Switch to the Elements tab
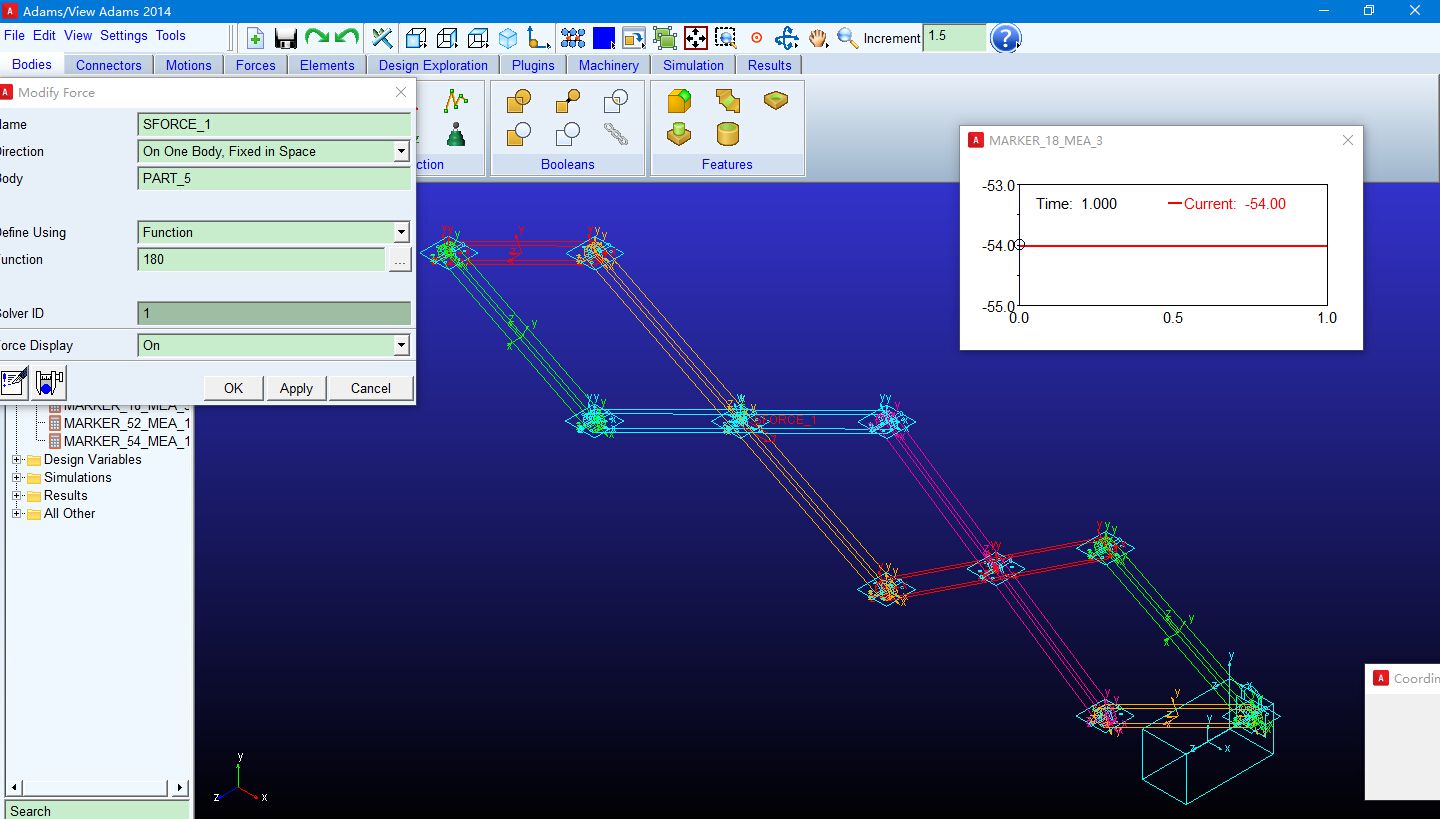 tap(327, 65)
